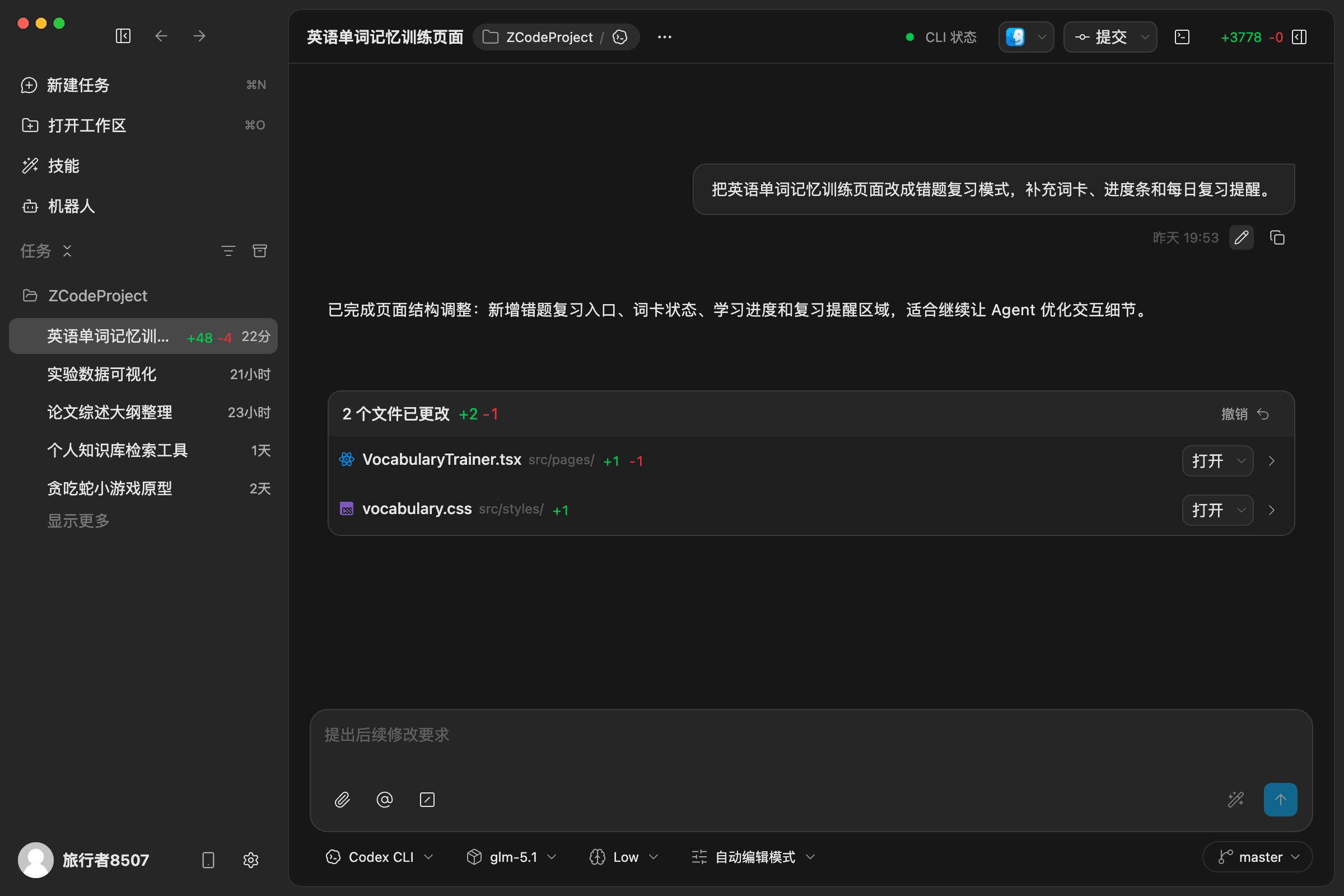Click the page title 英语单词记忆训练页面
This screenshot has width=1344, height=896.
point(385,37)
